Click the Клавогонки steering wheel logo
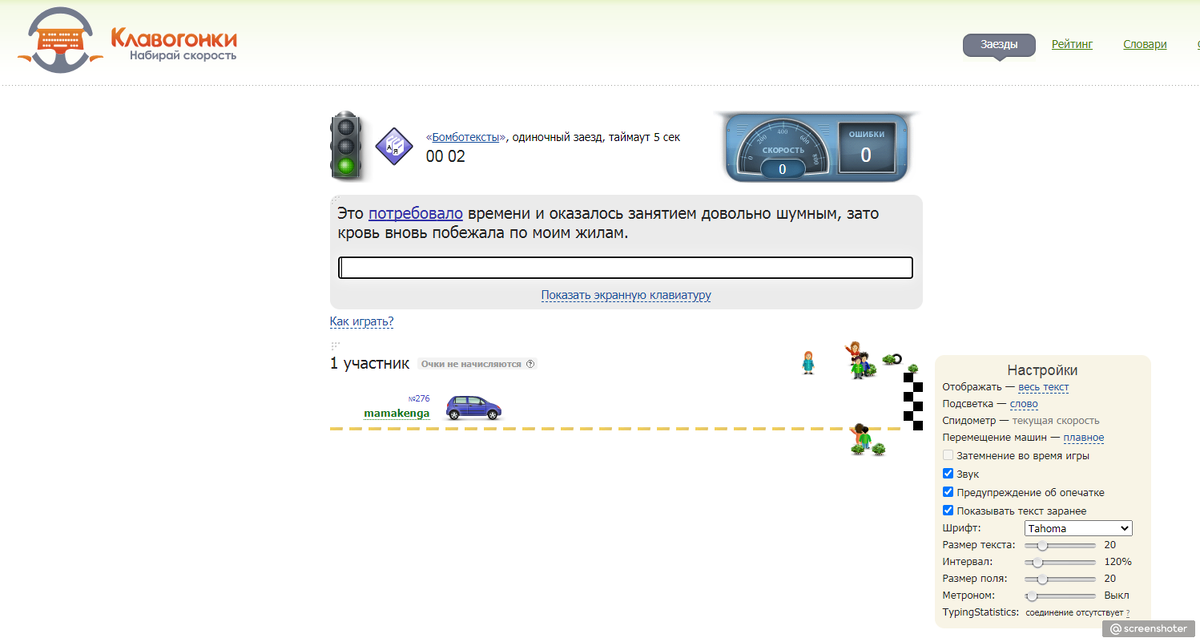 click(x=60, y=40)
